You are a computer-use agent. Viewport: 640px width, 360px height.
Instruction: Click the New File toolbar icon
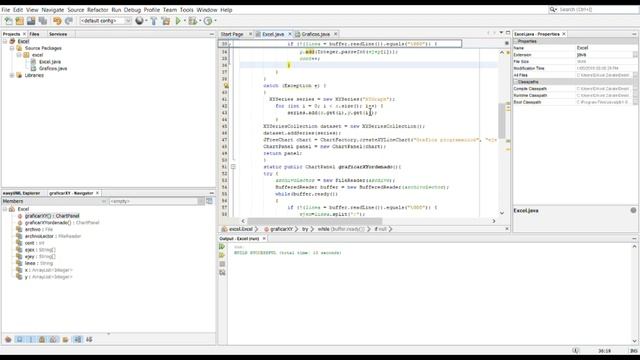point(8,21)
